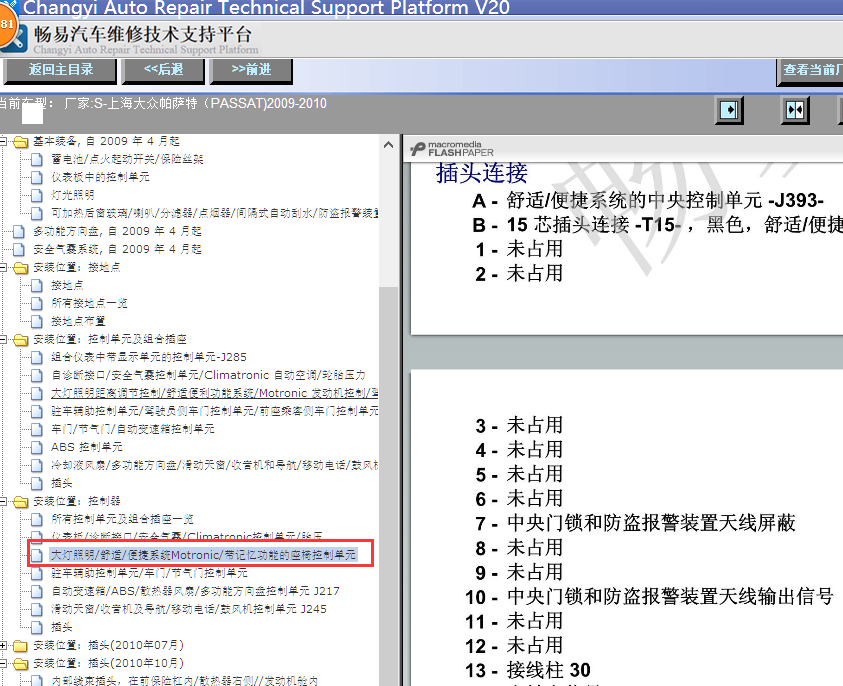The image size is (843, 686).
Task: Click document icon beside ABS 控制单元
Action: [37, 447]
